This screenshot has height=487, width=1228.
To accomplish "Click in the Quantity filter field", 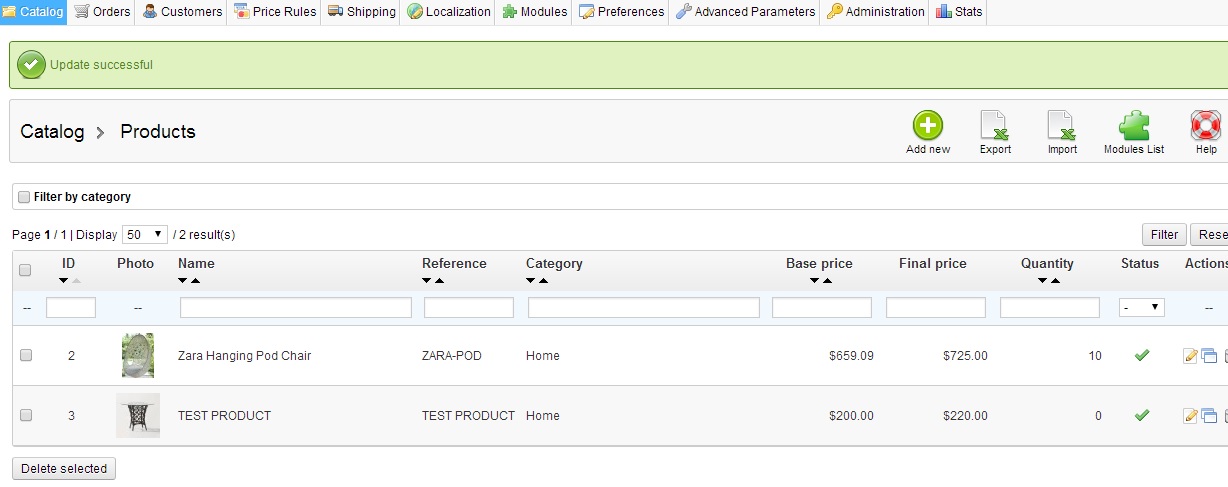I will tap(1050, 308).
